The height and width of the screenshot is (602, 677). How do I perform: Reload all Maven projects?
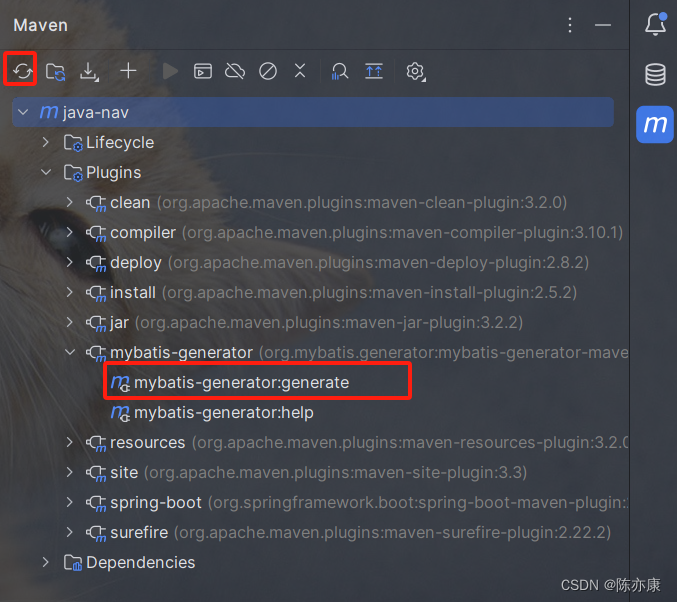(x=22, y=71)
